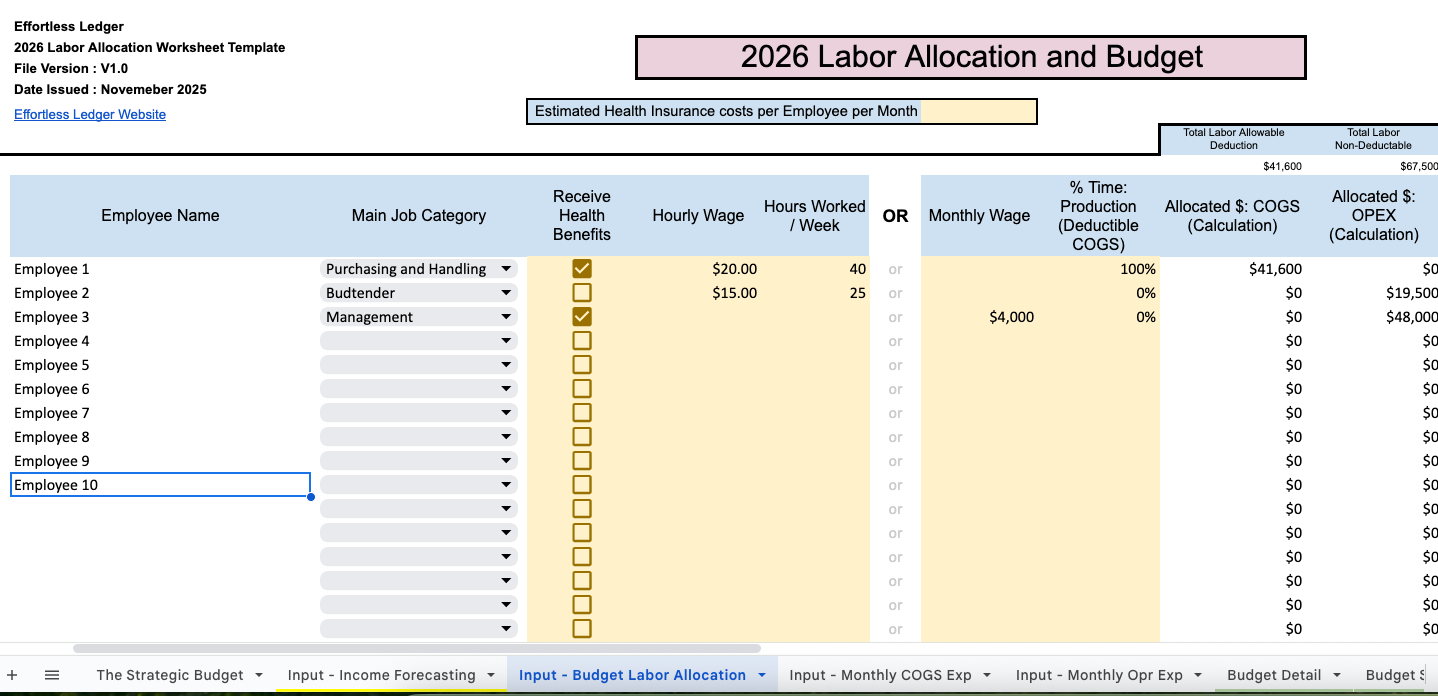Viewport: 1438px width, 696px height.
Task: Check health benefits for Employee 6
Action: [x=582, y=388]
